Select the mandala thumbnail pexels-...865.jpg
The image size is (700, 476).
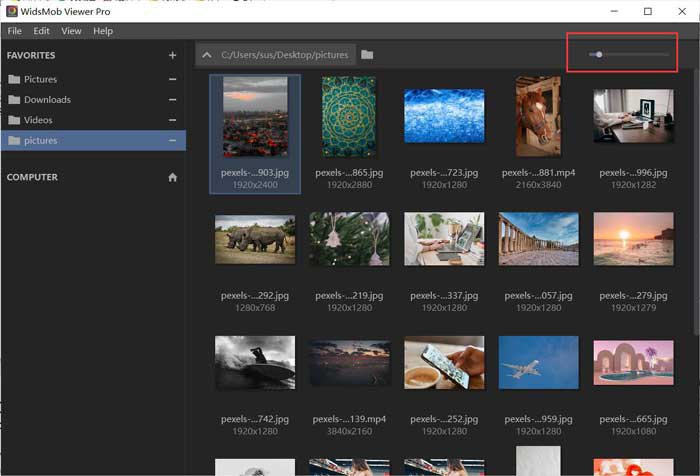coord(349,117)
